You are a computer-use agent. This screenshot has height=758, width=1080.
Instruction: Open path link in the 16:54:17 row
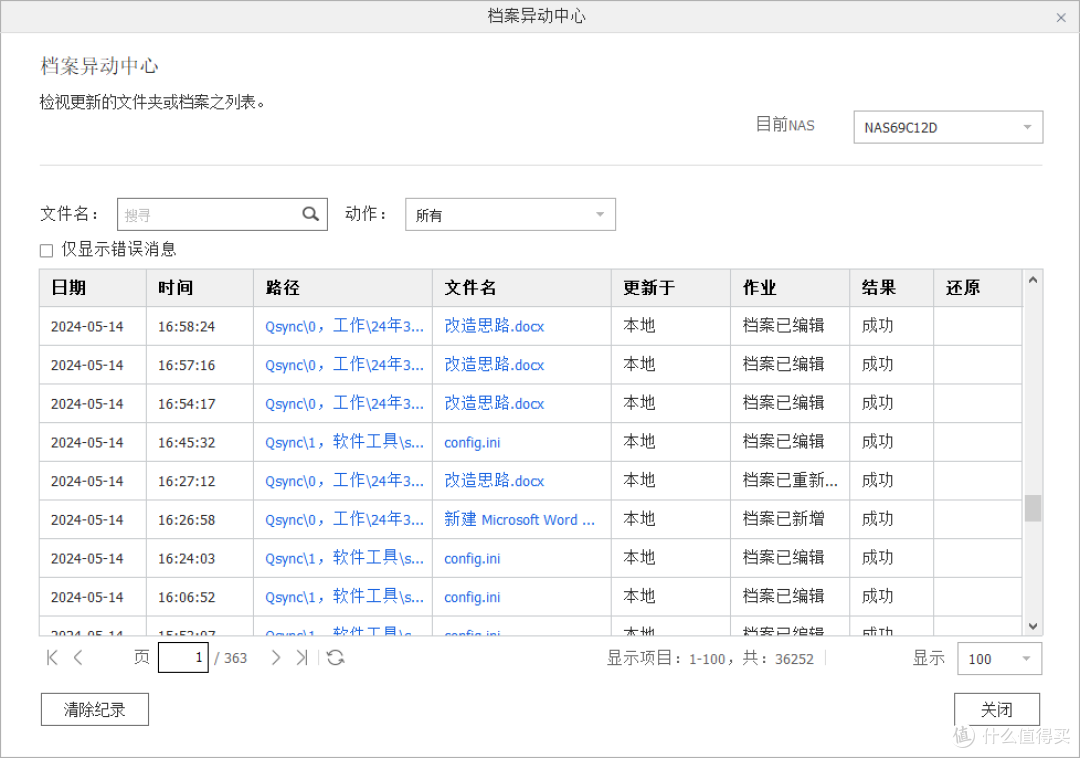point(344,403)
